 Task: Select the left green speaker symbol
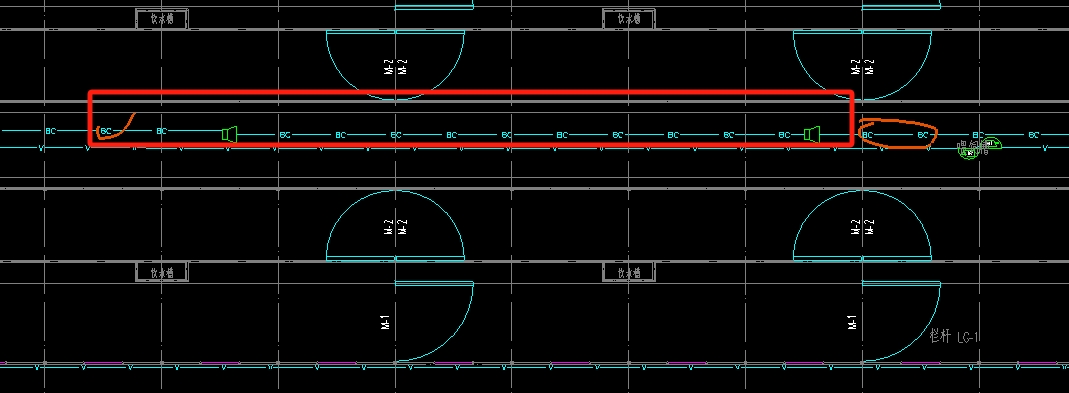[229, 134]
